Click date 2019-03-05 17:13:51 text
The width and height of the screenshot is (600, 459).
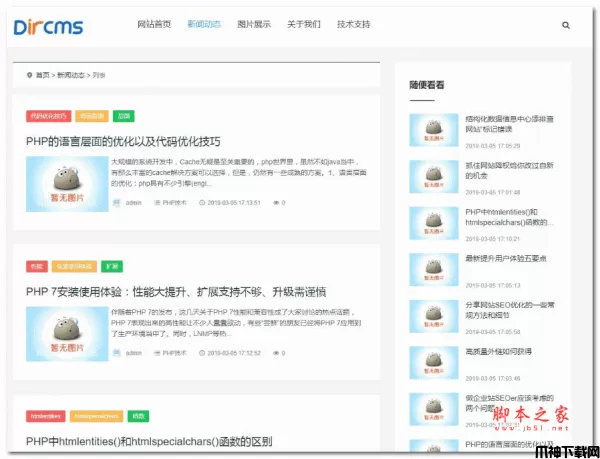[x=234, y=203]
